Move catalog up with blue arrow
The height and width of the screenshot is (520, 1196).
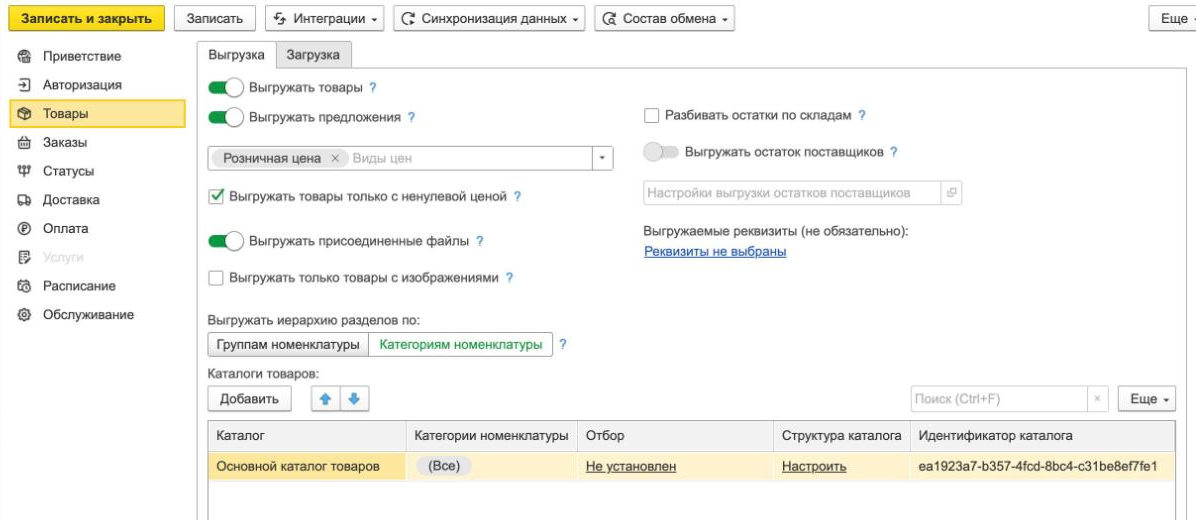[326, 399]
